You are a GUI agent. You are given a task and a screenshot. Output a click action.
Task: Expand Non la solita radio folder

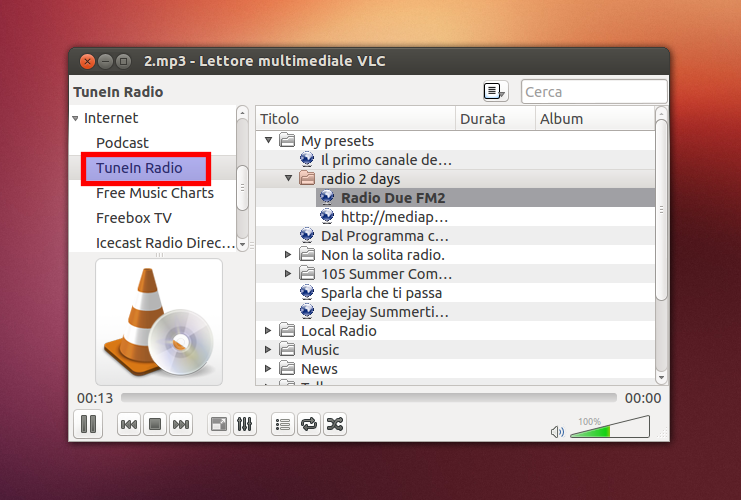pos(288,255)
